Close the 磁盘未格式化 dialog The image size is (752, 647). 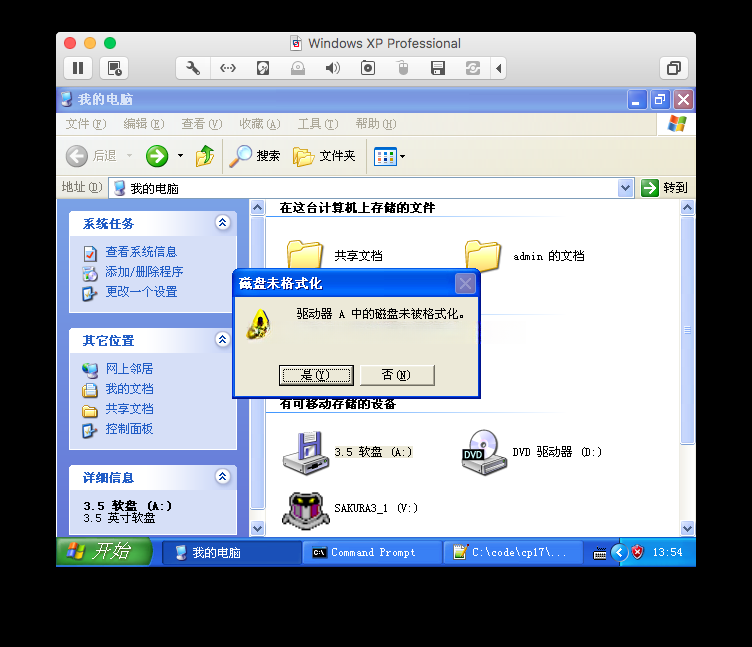tap(465, 283)
